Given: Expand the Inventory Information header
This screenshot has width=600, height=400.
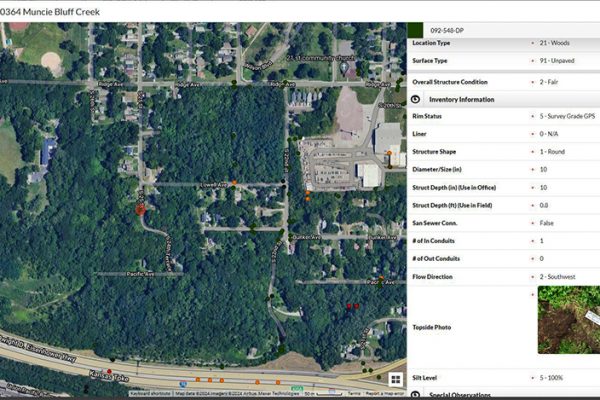Looking at the screenshot, I should pyautogui.click(x=461, y=100).
